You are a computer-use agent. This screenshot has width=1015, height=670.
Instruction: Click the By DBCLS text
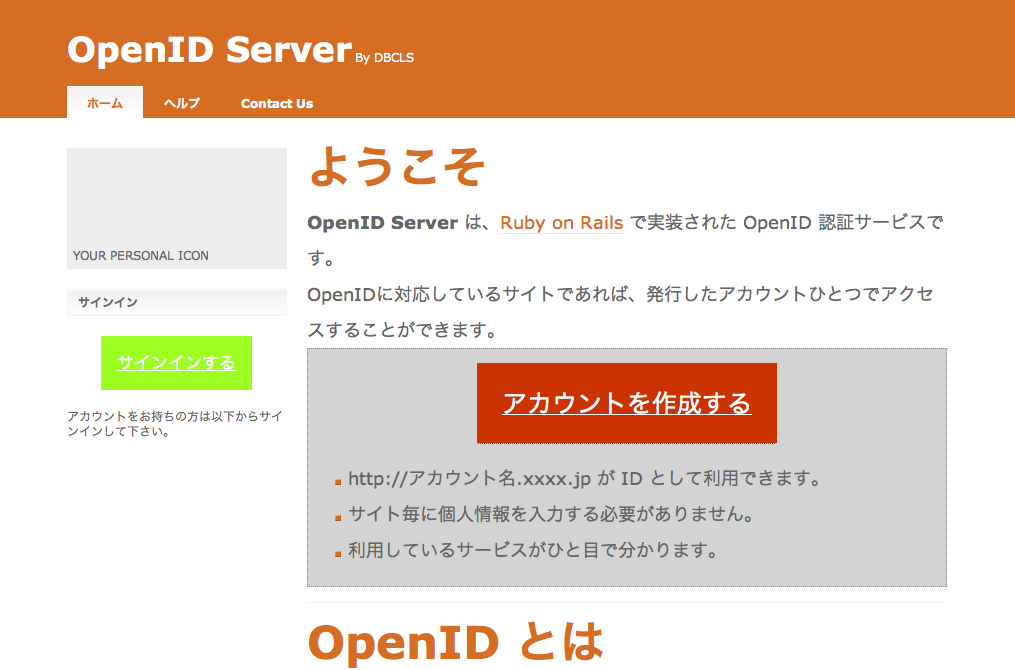tap(385, 58)
